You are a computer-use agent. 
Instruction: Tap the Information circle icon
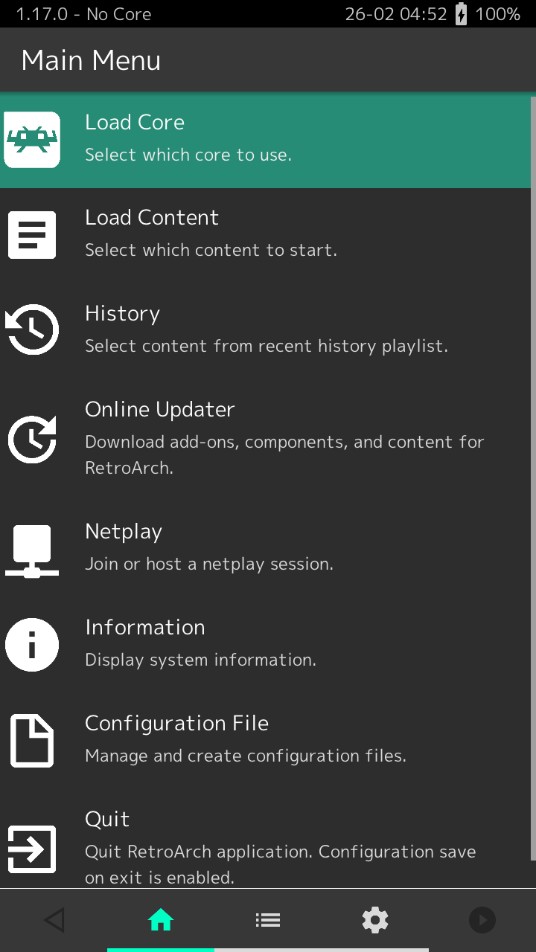(32, 645)
